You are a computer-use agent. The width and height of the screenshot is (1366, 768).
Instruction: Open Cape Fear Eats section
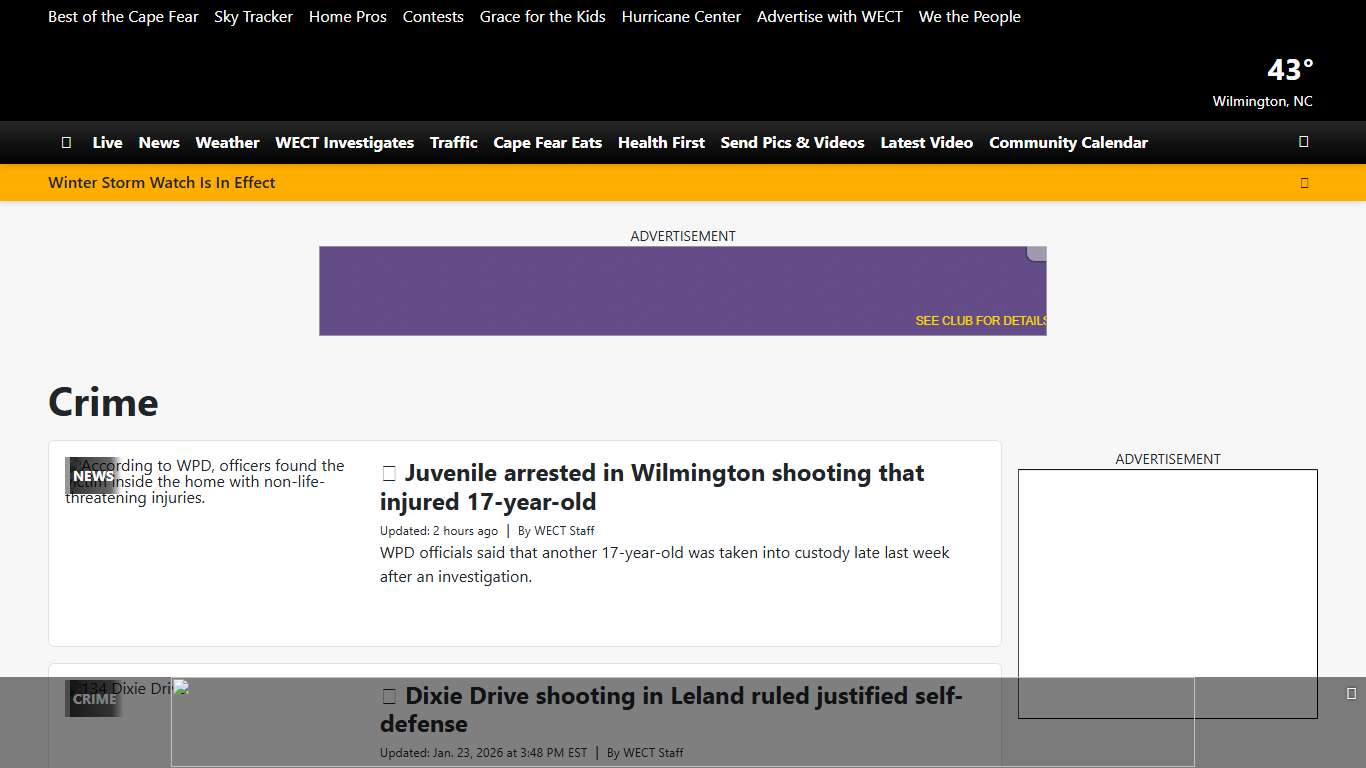(x=547, y=143)
